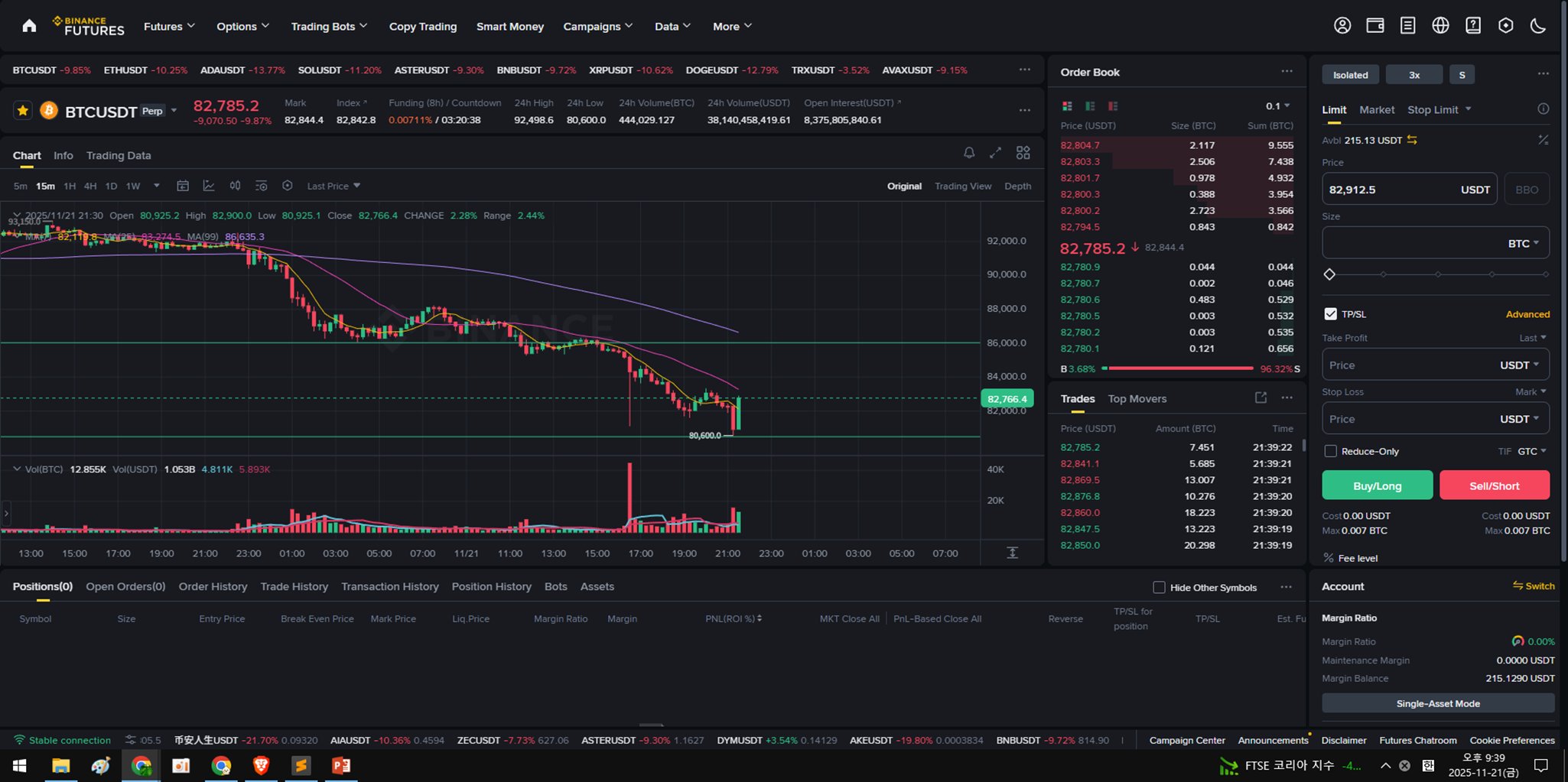Show only bids in the order book
This screenshot has height=782, width=1568.
coord(1090,106)
